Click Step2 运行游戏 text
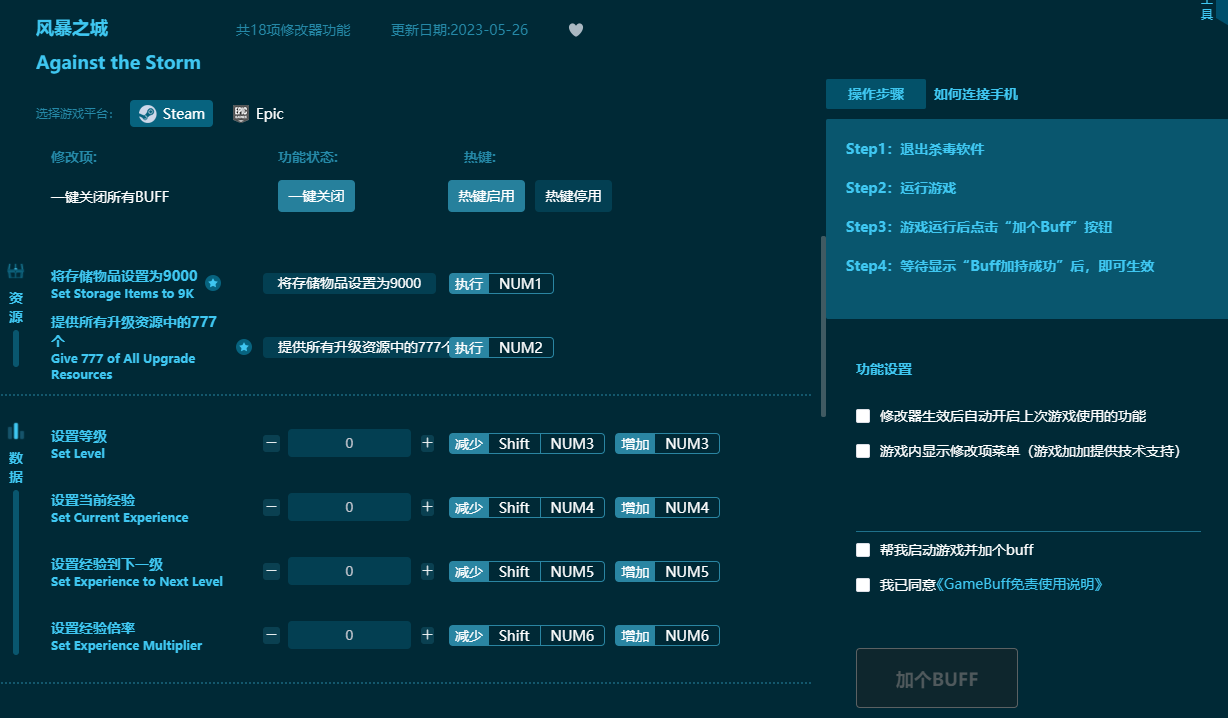Viewport: 1228px width, 718px height. click(x=901, y=188)
